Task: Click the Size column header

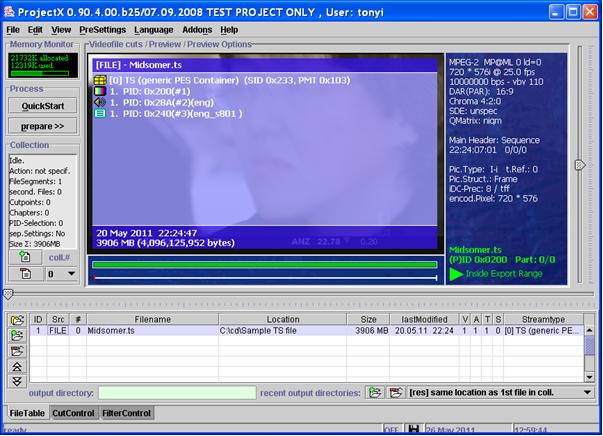Action: (368, 320)
